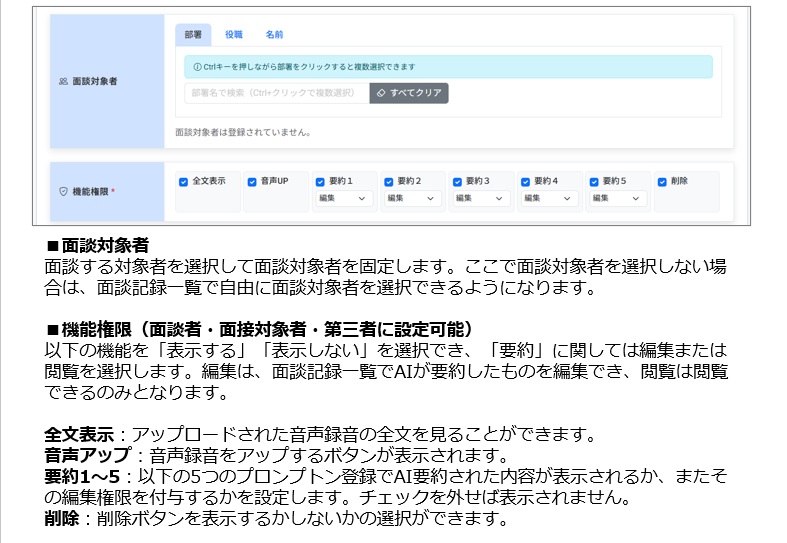
Task: Open the 名前 tab
Action: click(x=273, y=35)
